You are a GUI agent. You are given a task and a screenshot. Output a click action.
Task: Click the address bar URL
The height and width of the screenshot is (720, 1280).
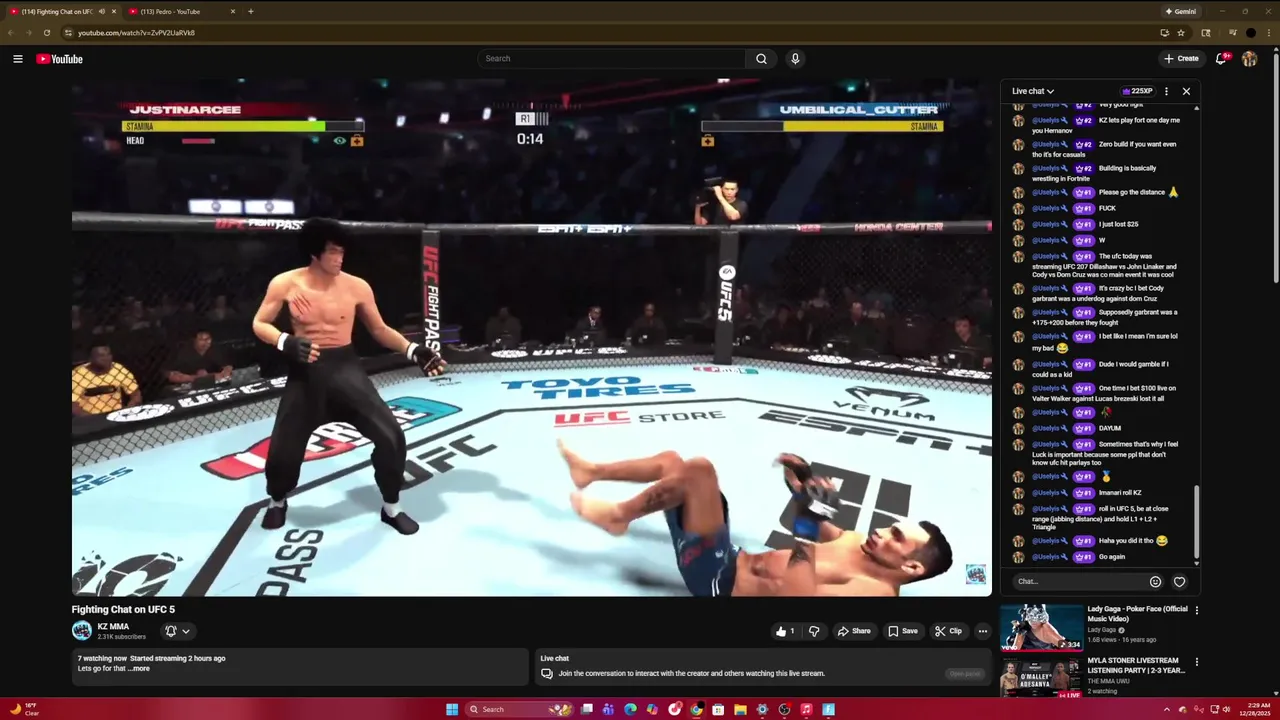pyautogui.click(x=136, y=33)
